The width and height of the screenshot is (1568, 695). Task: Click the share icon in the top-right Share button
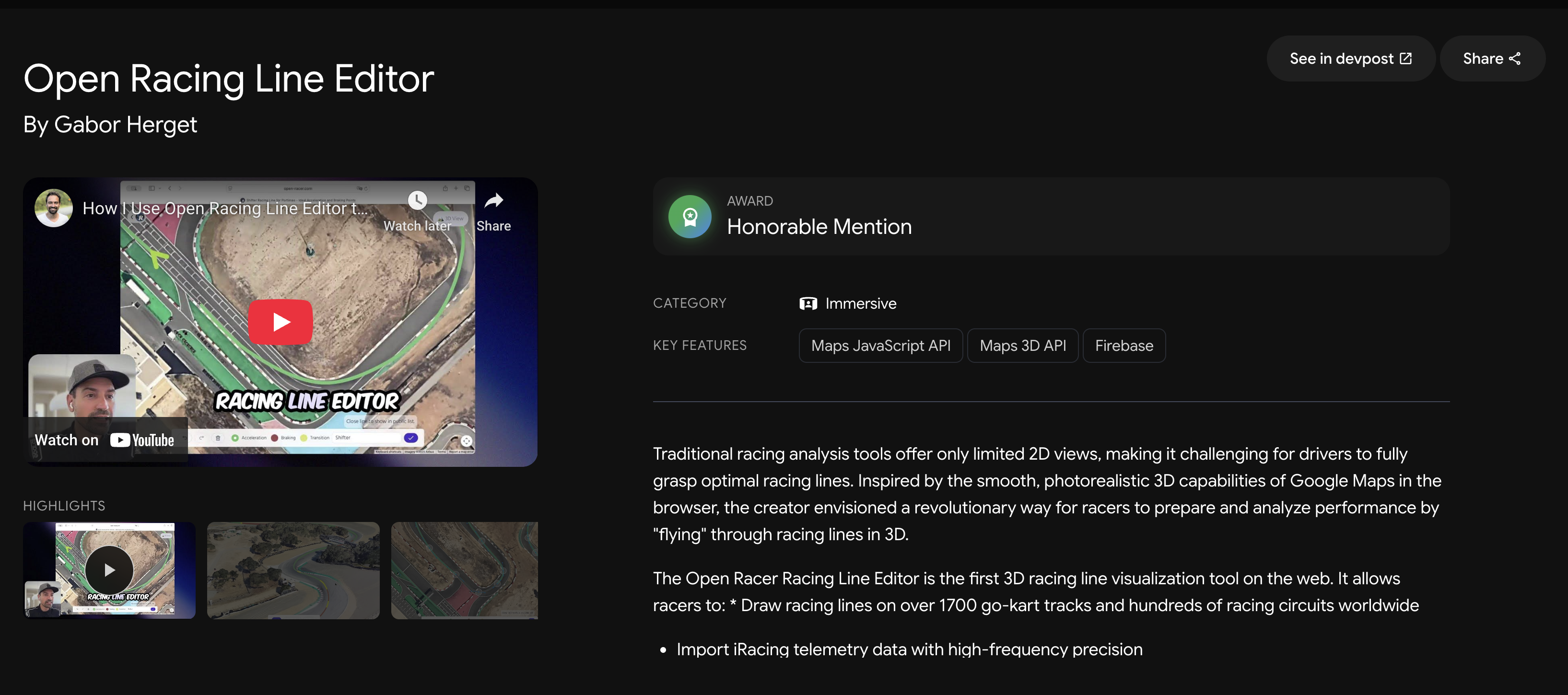[1515, 58]
